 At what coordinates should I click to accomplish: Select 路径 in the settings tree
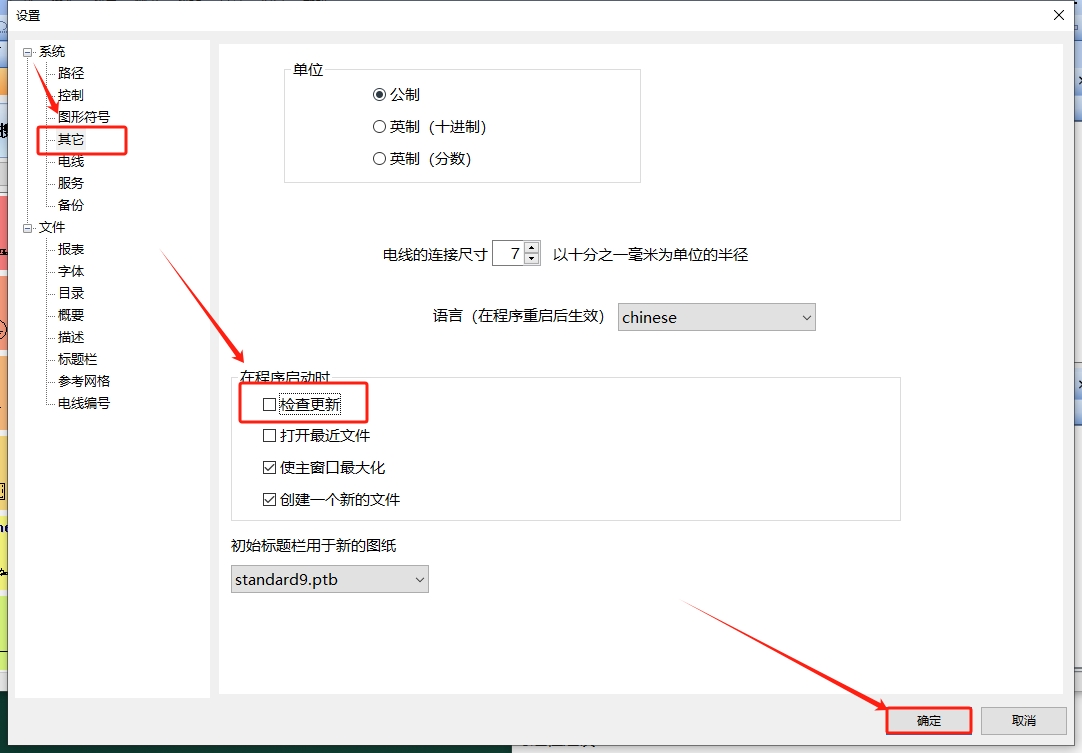click(70, 73)
